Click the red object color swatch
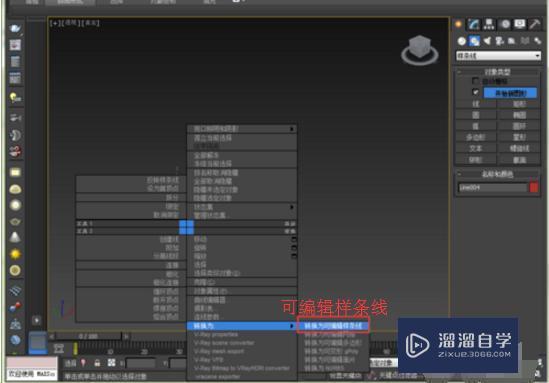549x383 pixels. click(x=534, y=188)
